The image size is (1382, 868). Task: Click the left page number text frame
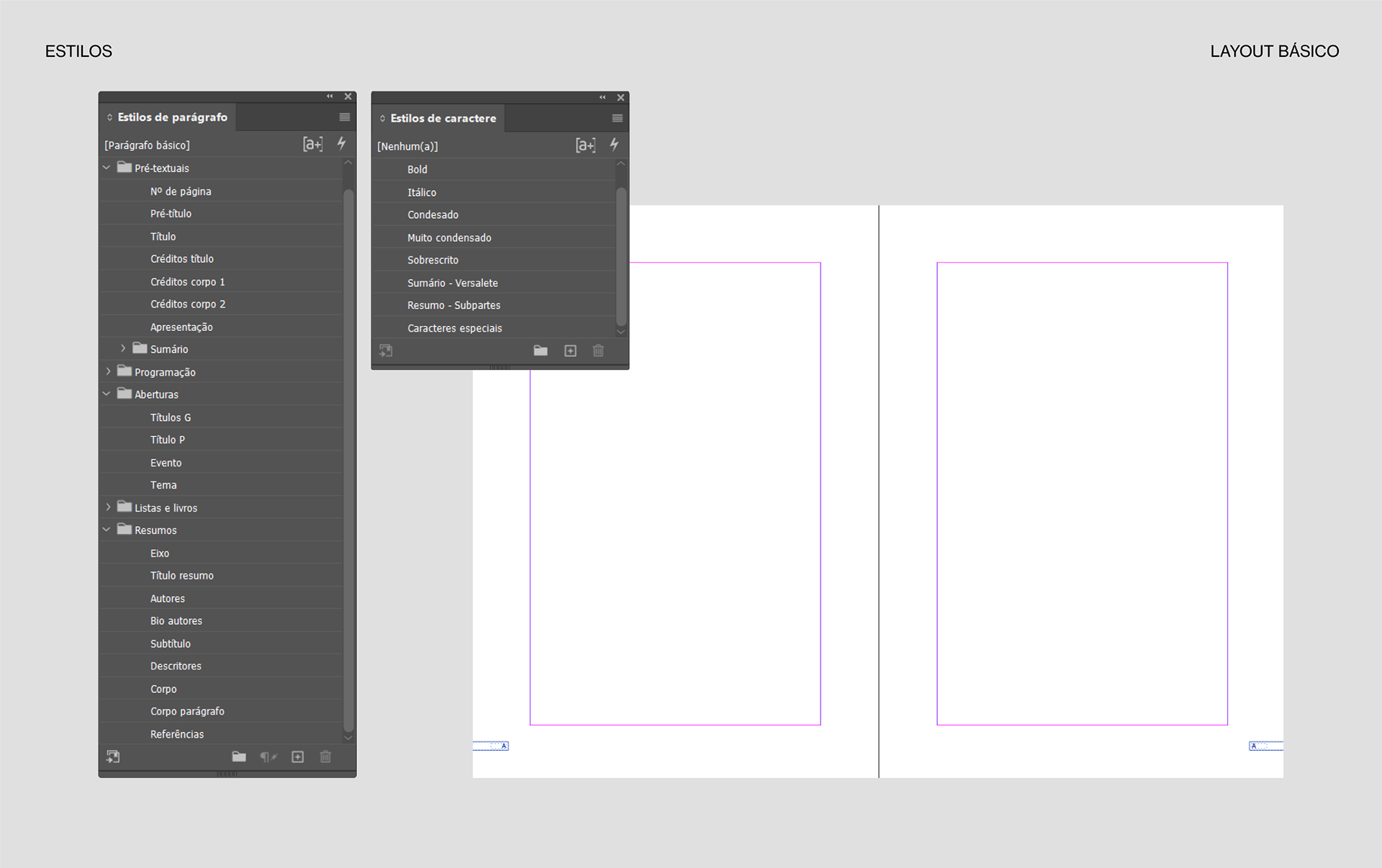click(x=491, y=746)
